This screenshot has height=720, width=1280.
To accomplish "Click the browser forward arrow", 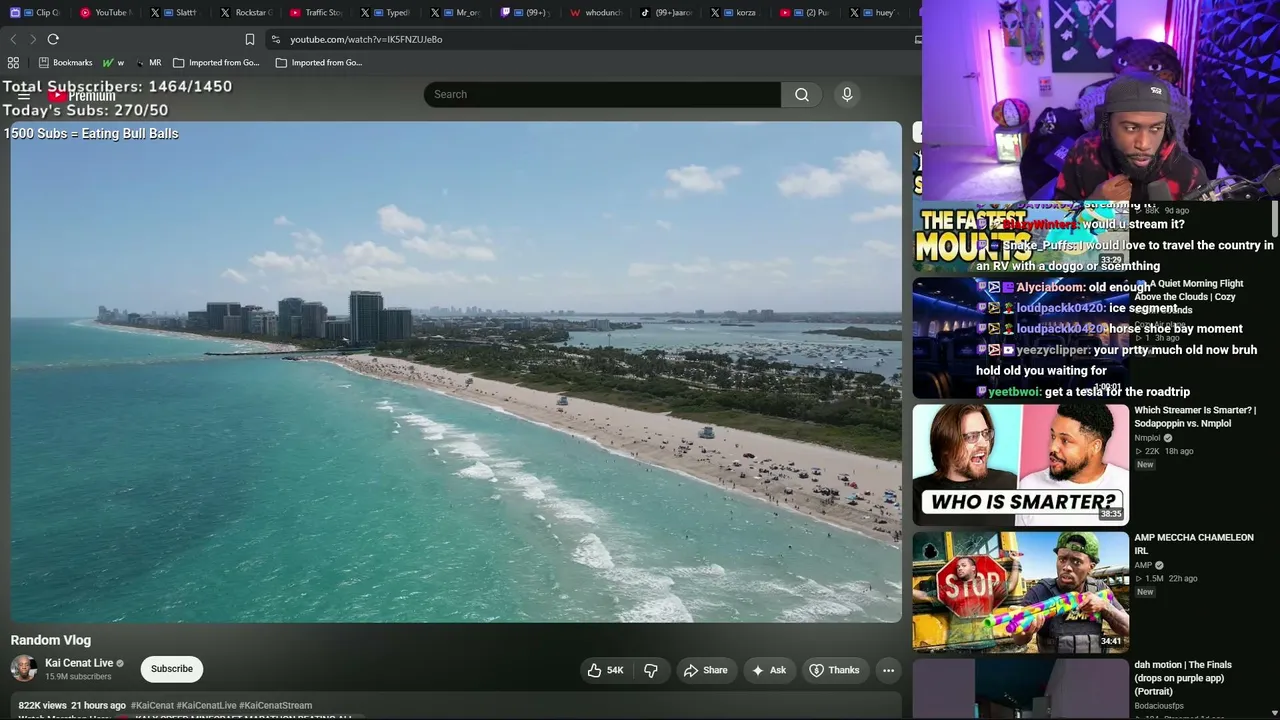I will (x=33, y=39).
